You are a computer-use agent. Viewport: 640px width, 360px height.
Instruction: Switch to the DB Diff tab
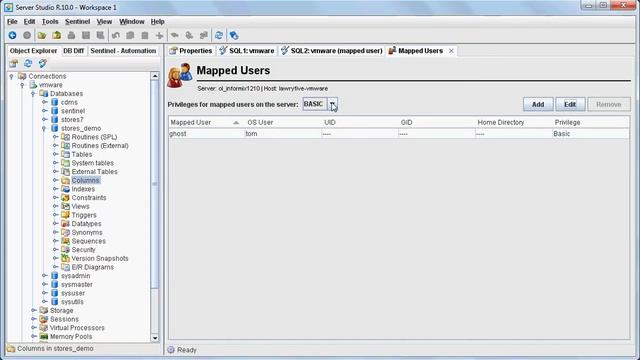click(73, 51)
